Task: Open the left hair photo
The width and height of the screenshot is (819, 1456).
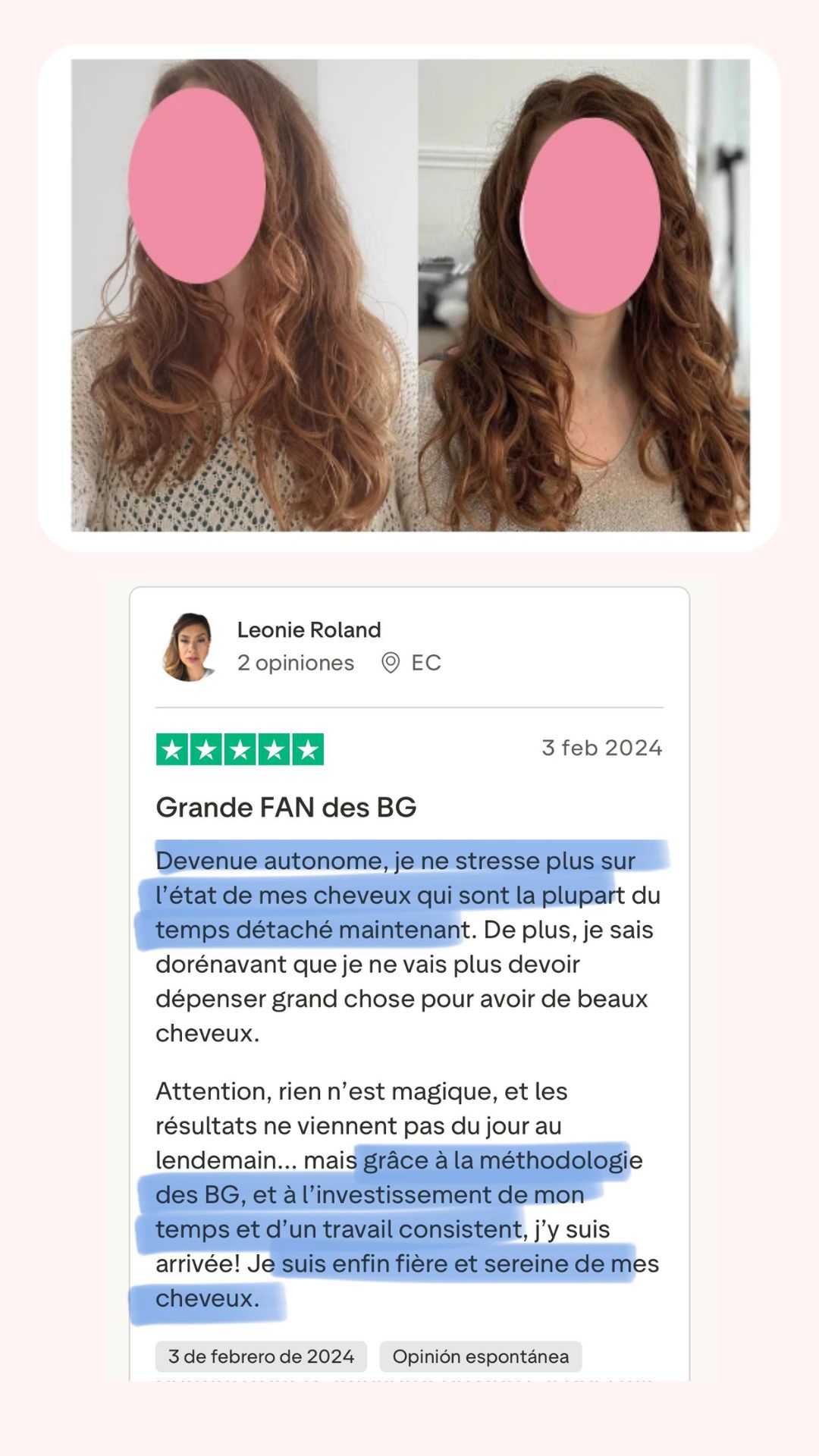Action: pos(244,295)
